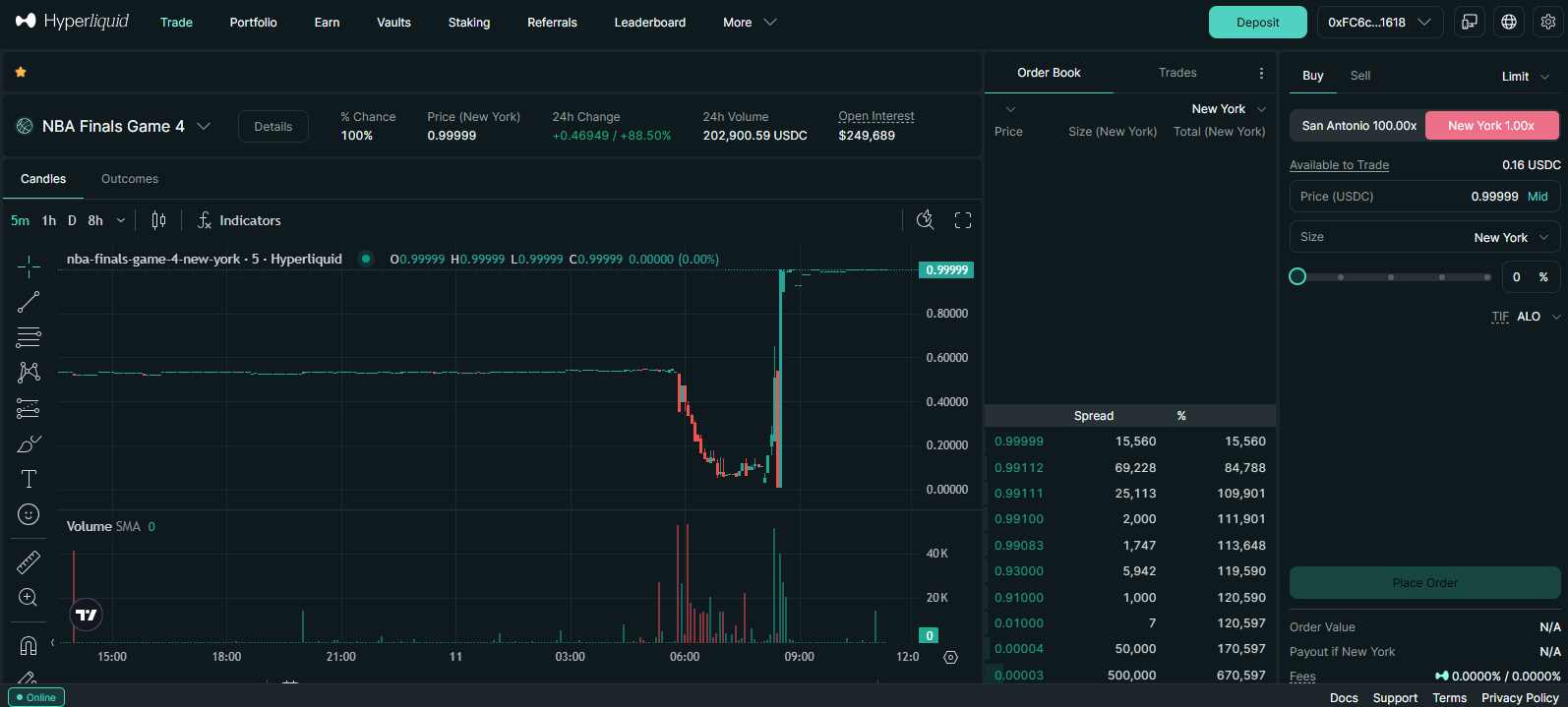Switch to the Trades tab
This screenshot has height=707, width=1568.
click(1177, 73)
